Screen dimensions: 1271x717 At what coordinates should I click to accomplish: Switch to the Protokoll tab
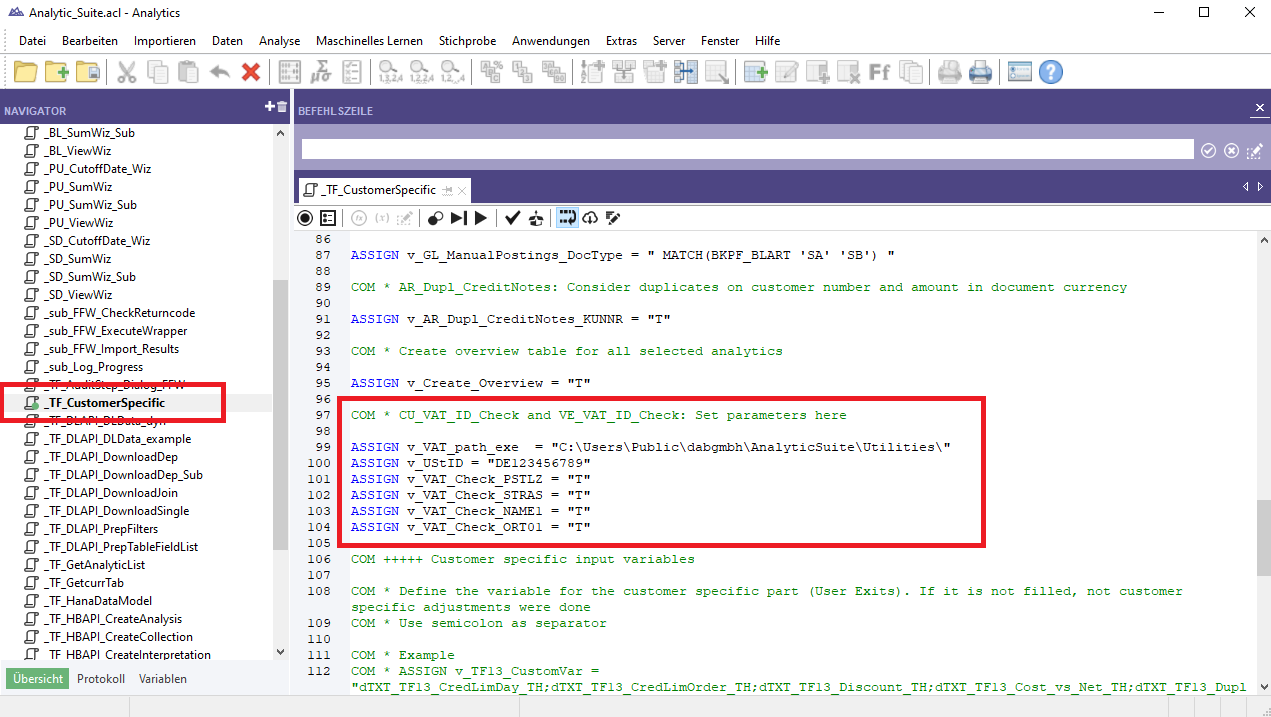(x=102, y=679)
